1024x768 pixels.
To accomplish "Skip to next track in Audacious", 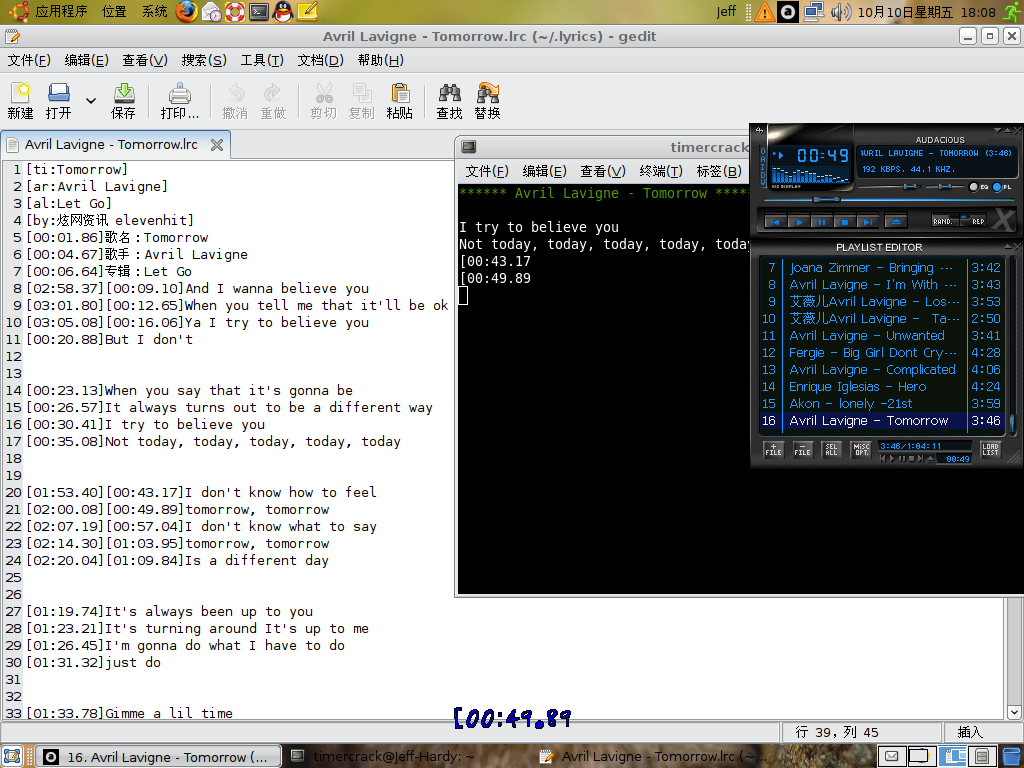I will (x=867, y=222).
